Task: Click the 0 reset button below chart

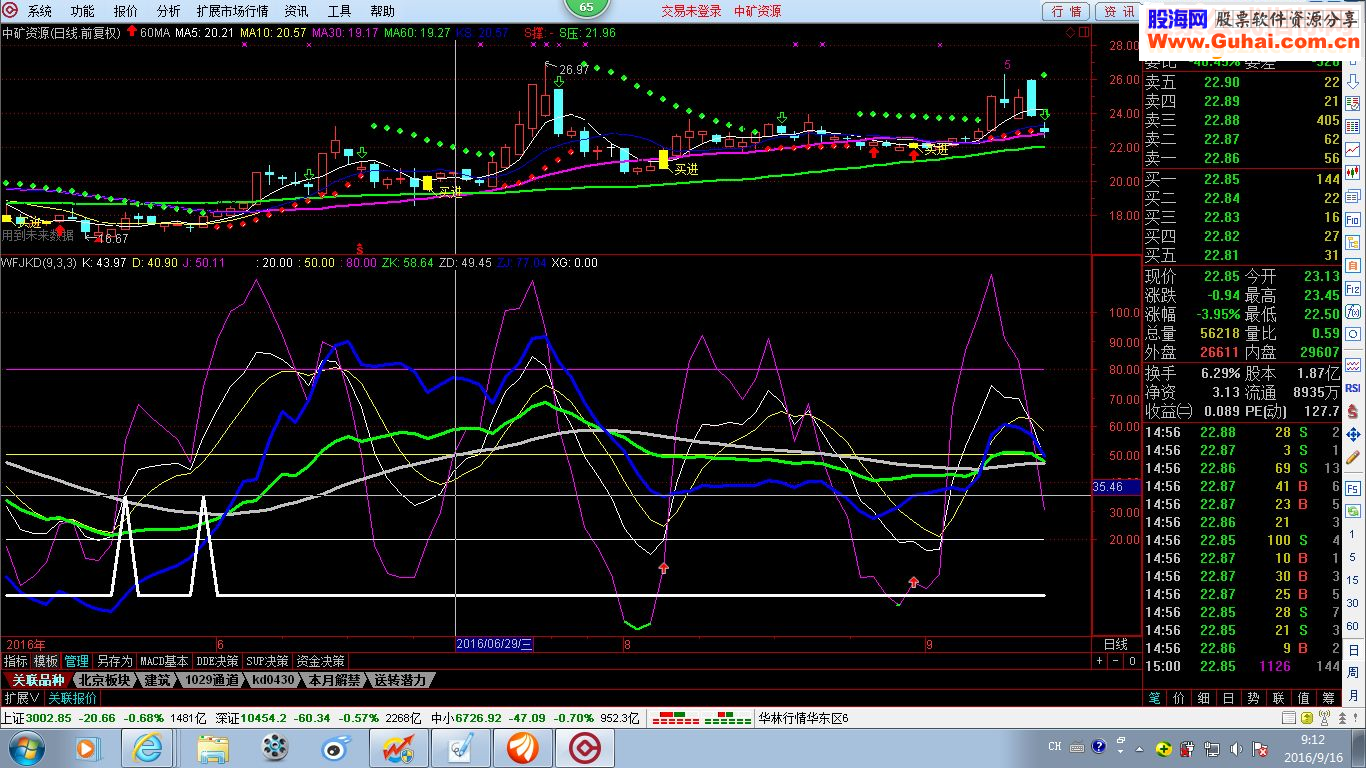Action: [x=1131, y=661]
